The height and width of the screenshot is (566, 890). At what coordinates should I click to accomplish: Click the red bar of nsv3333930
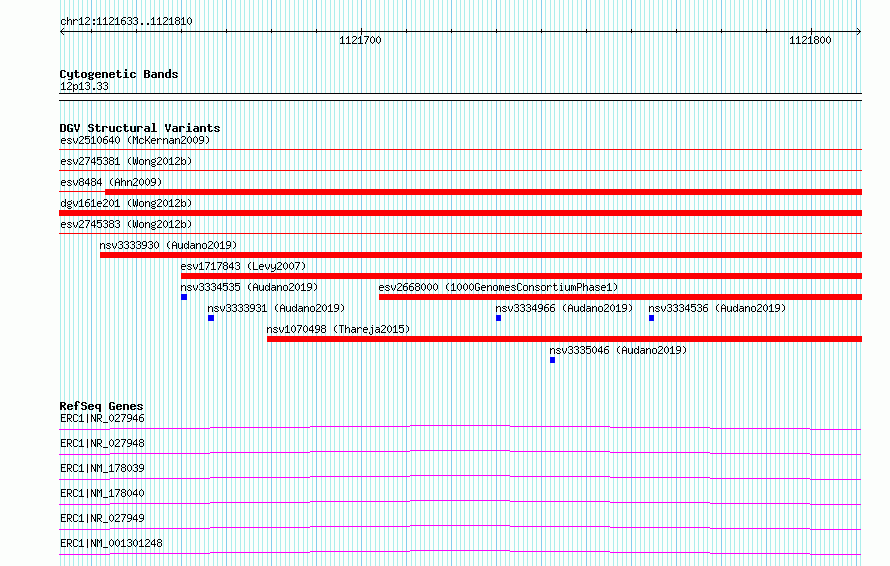(481, 255)
